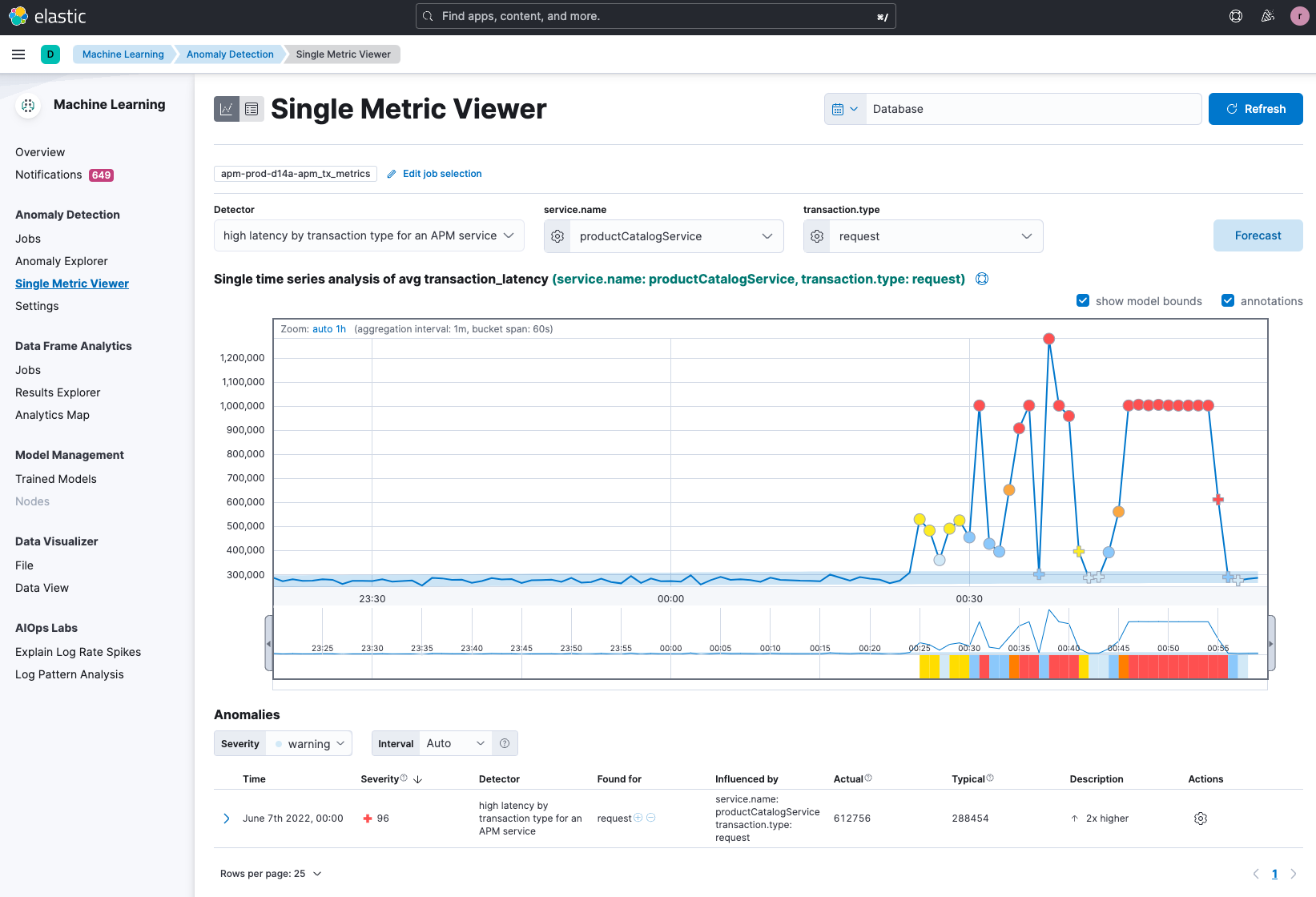Open the help menu icon in header

tap(1236, 16)
